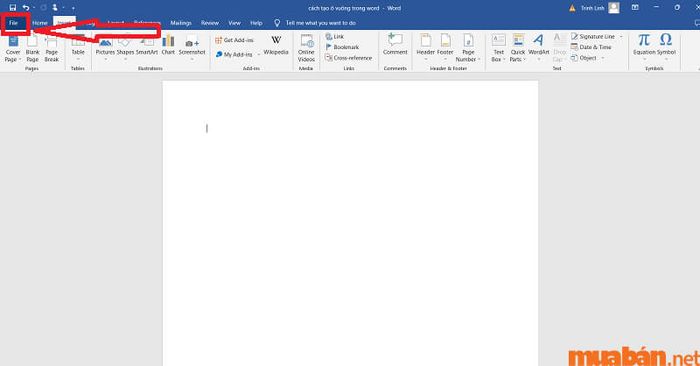
Task: Click inside the blank document page
Action: 350,223
